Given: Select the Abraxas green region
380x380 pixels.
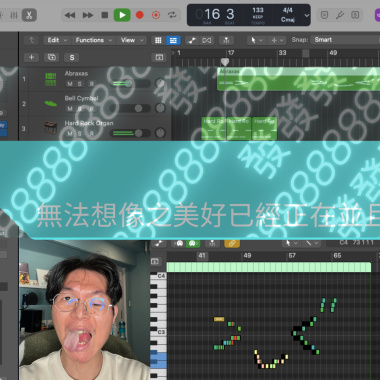Looking at the screenshot, I should [298, 79].
